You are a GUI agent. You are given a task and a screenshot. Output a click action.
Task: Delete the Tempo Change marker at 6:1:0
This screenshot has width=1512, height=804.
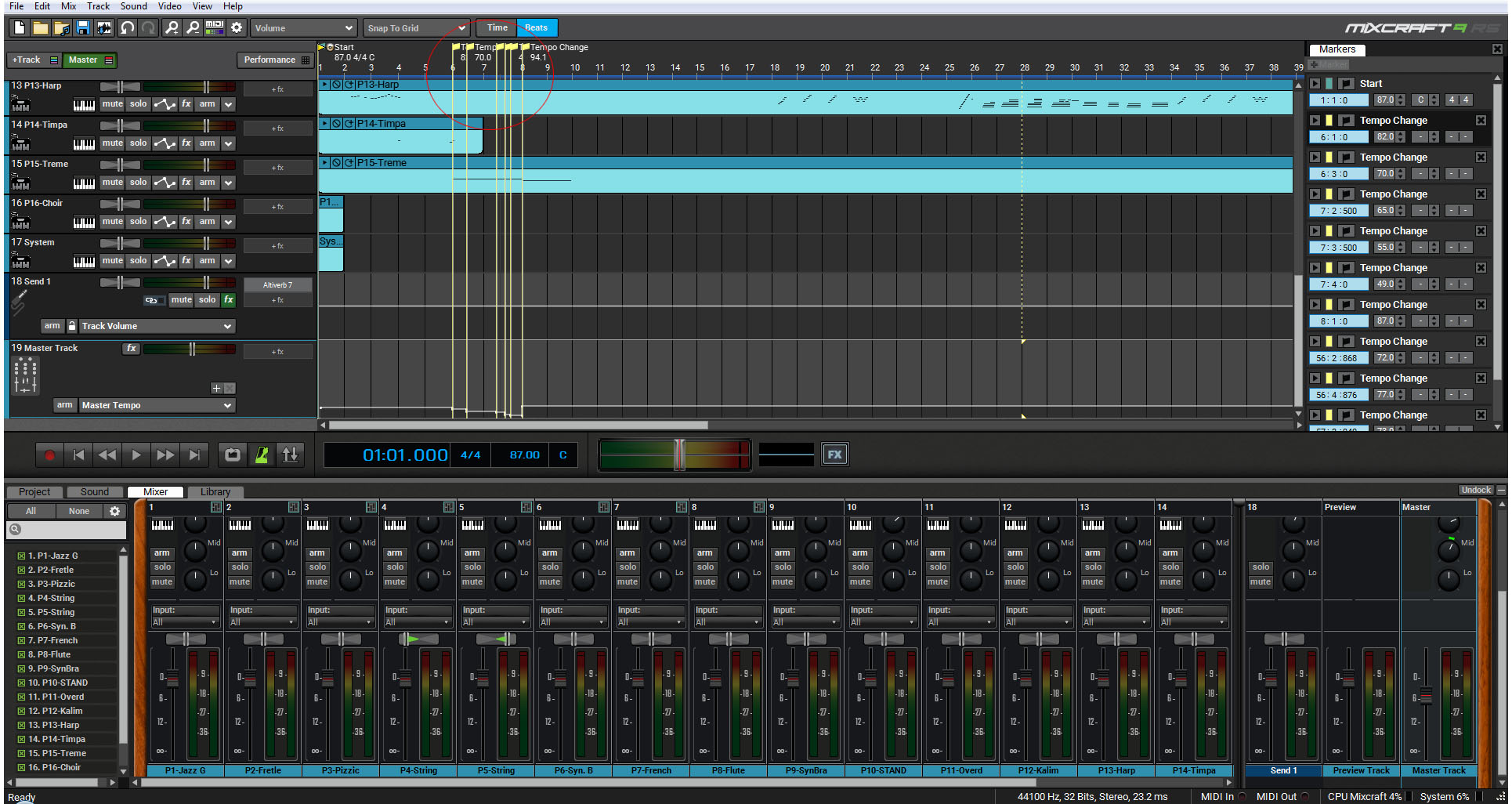click(1481, 121)
